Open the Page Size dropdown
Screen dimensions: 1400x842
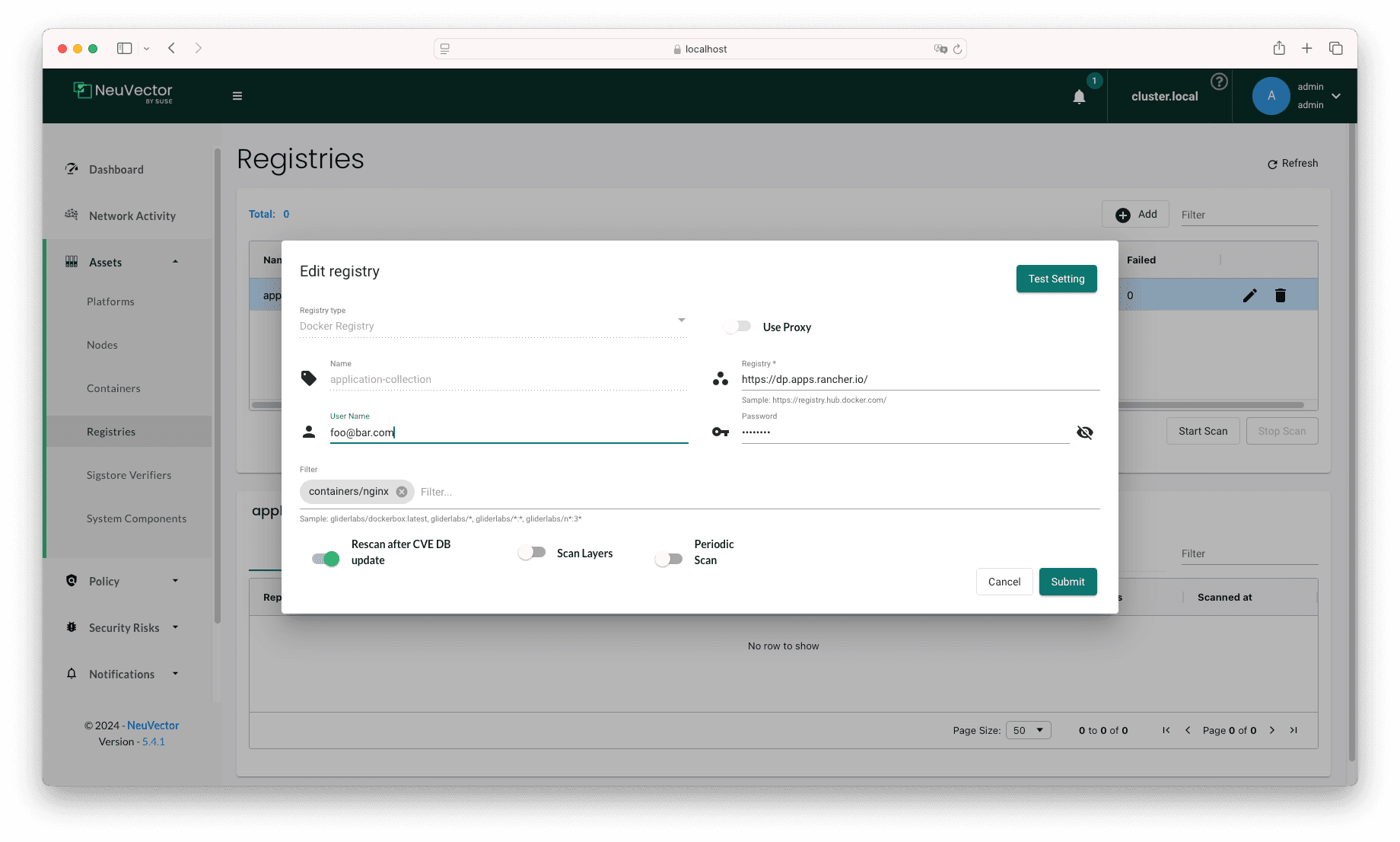tap(1028, 729)
